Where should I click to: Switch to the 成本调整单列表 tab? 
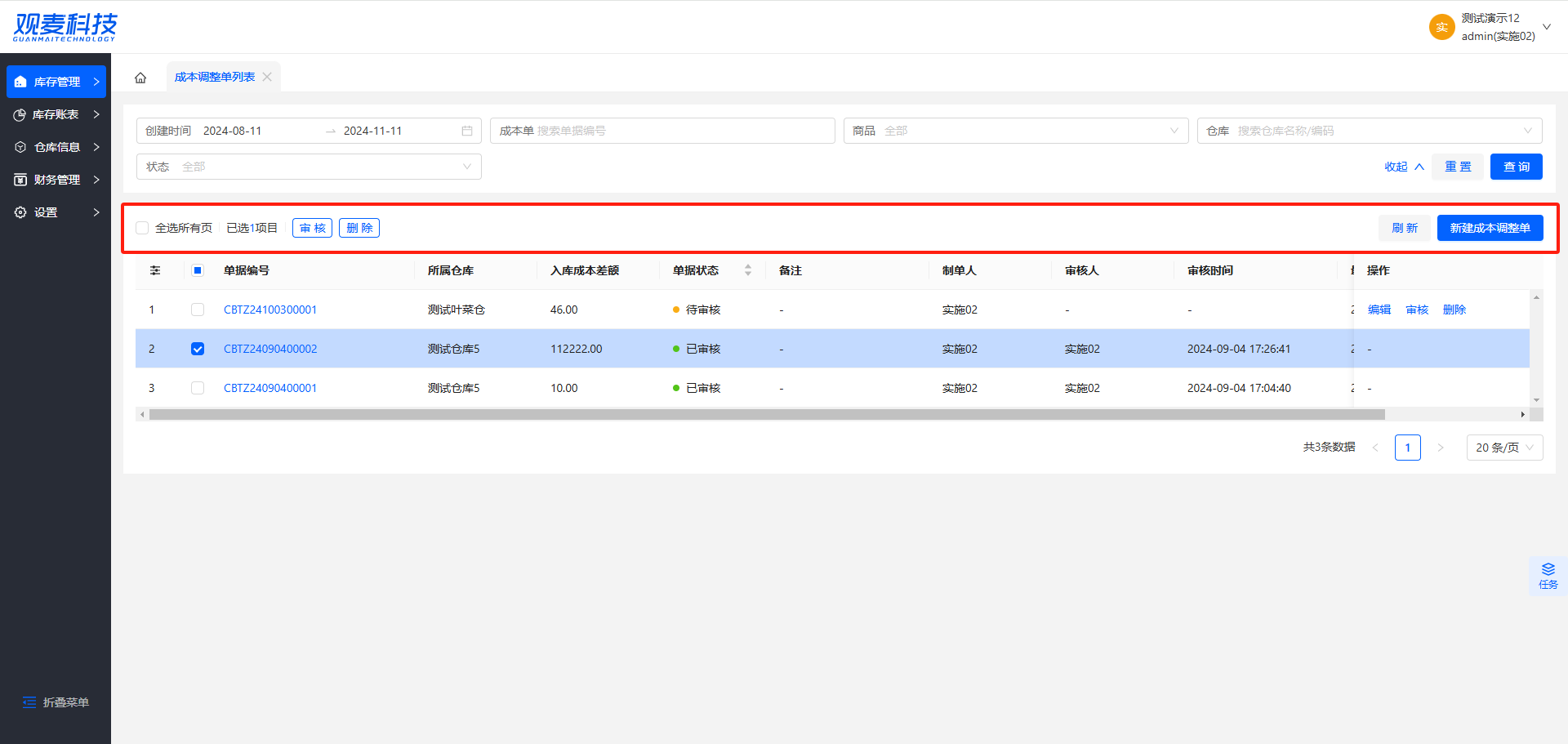pos(215,77)
